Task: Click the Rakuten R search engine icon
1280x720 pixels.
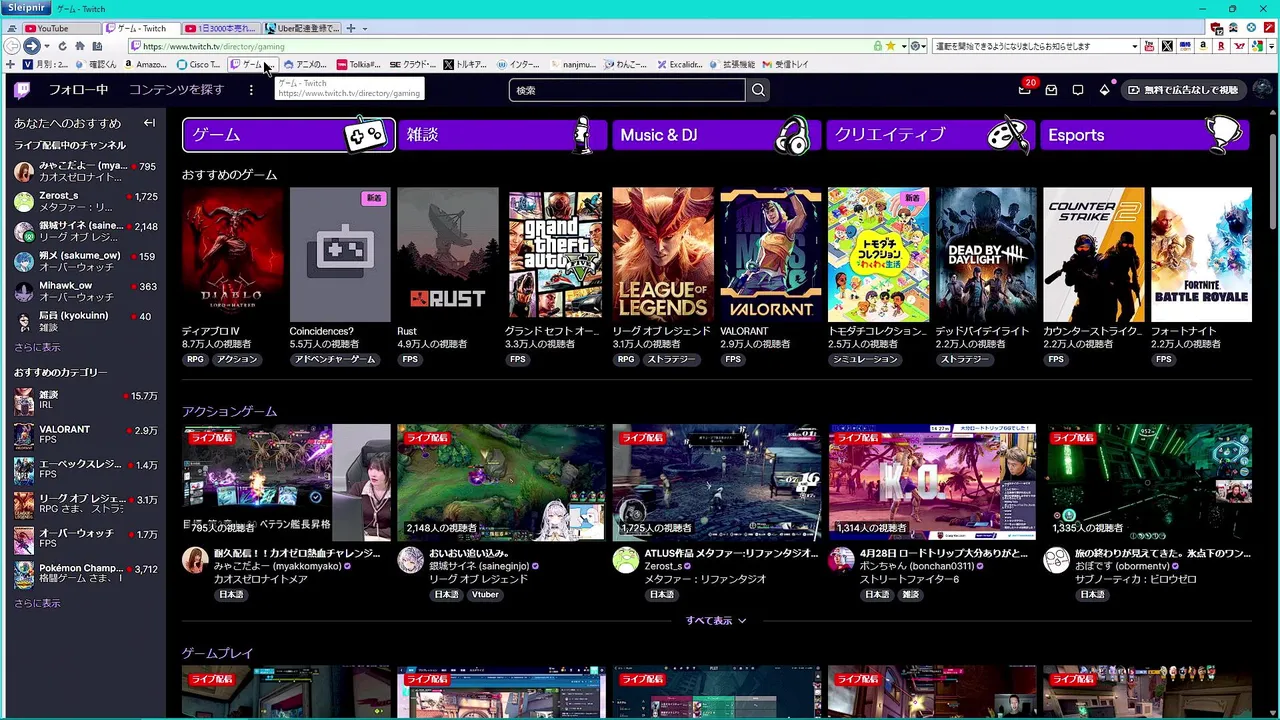Action: pos(1221,46)
